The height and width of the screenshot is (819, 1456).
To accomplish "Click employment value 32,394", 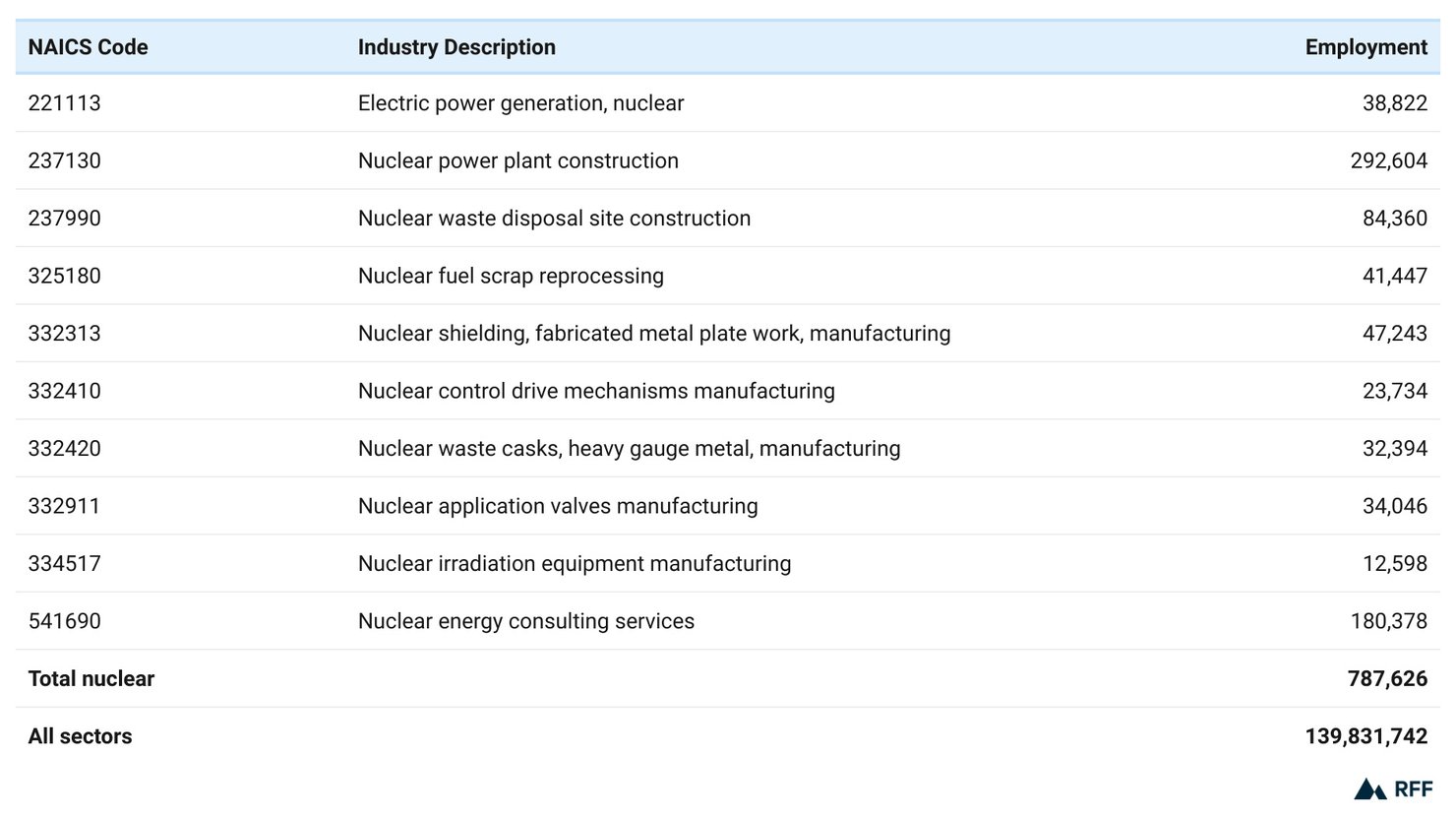I will point(1394,449).
